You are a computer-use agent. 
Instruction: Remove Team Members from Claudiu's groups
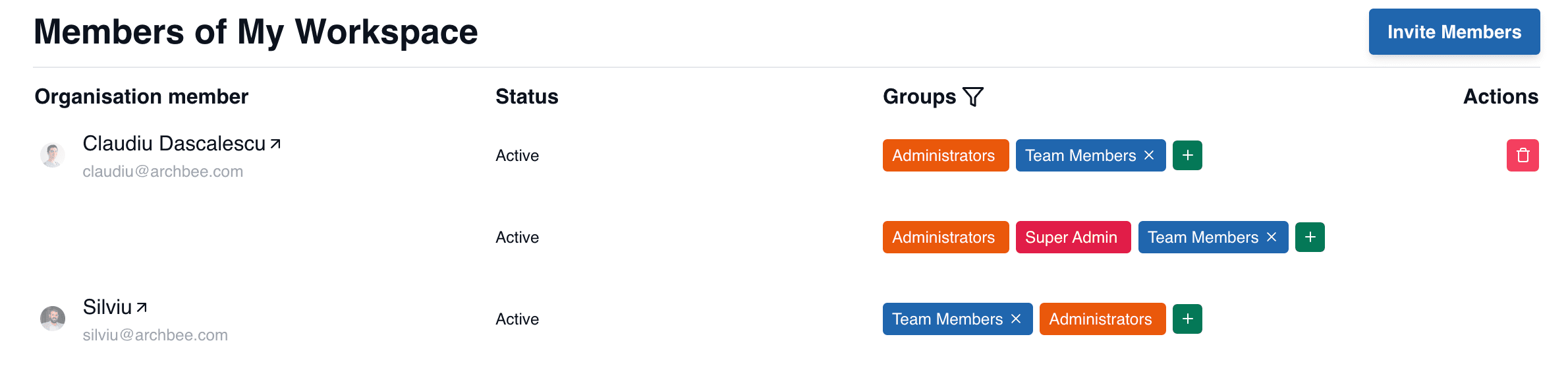point(1149,156)
